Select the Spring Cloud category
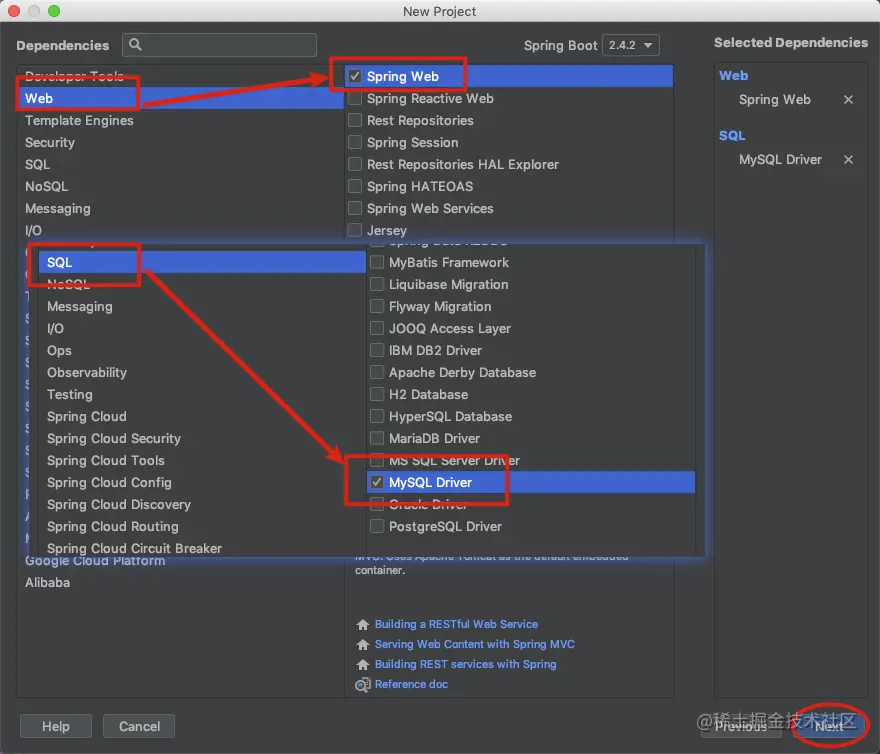Screen dimensions: 880x754 click(86, 416)
